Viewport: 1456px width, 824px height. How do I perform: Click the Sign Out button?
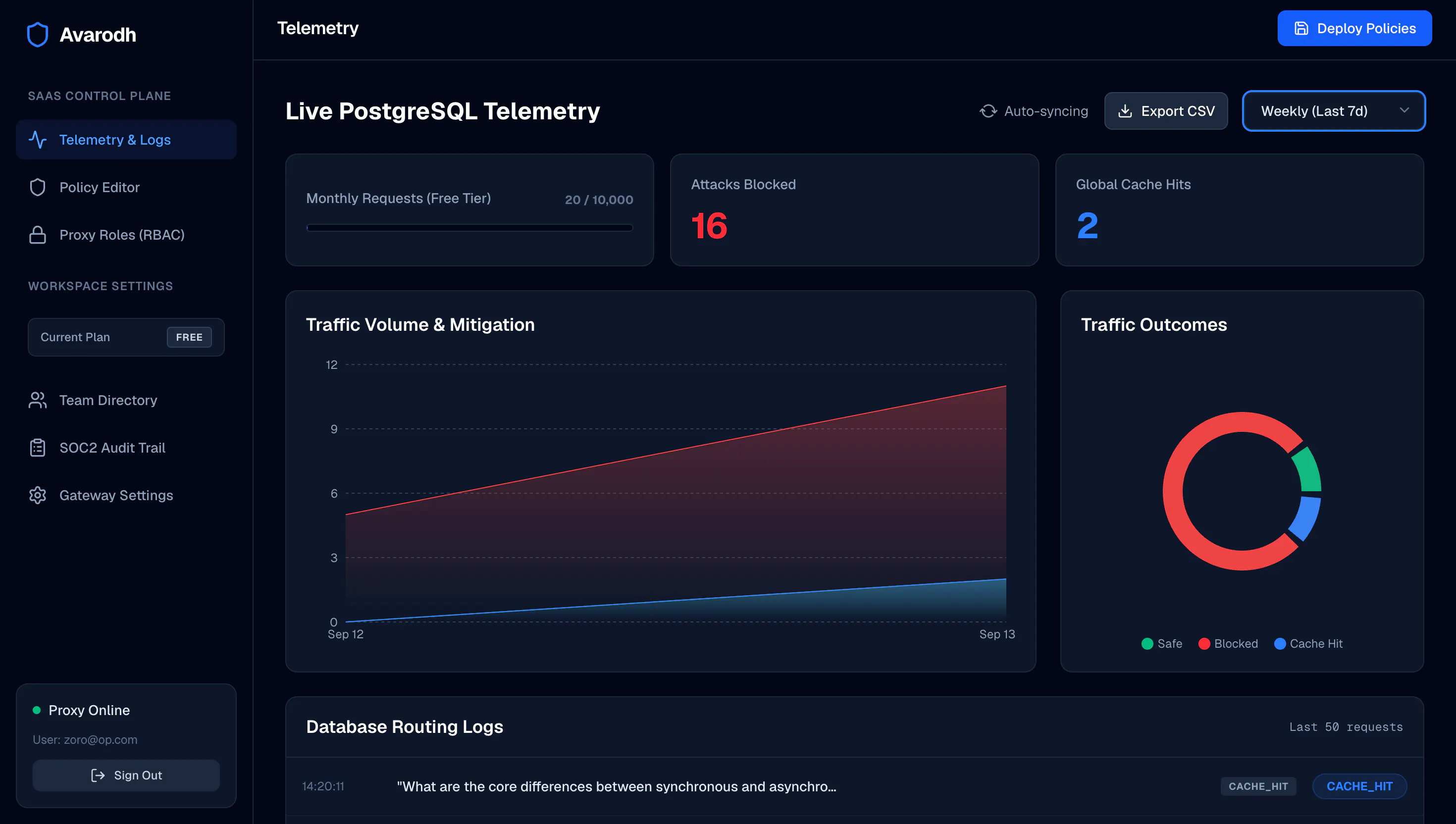point(126,775)
